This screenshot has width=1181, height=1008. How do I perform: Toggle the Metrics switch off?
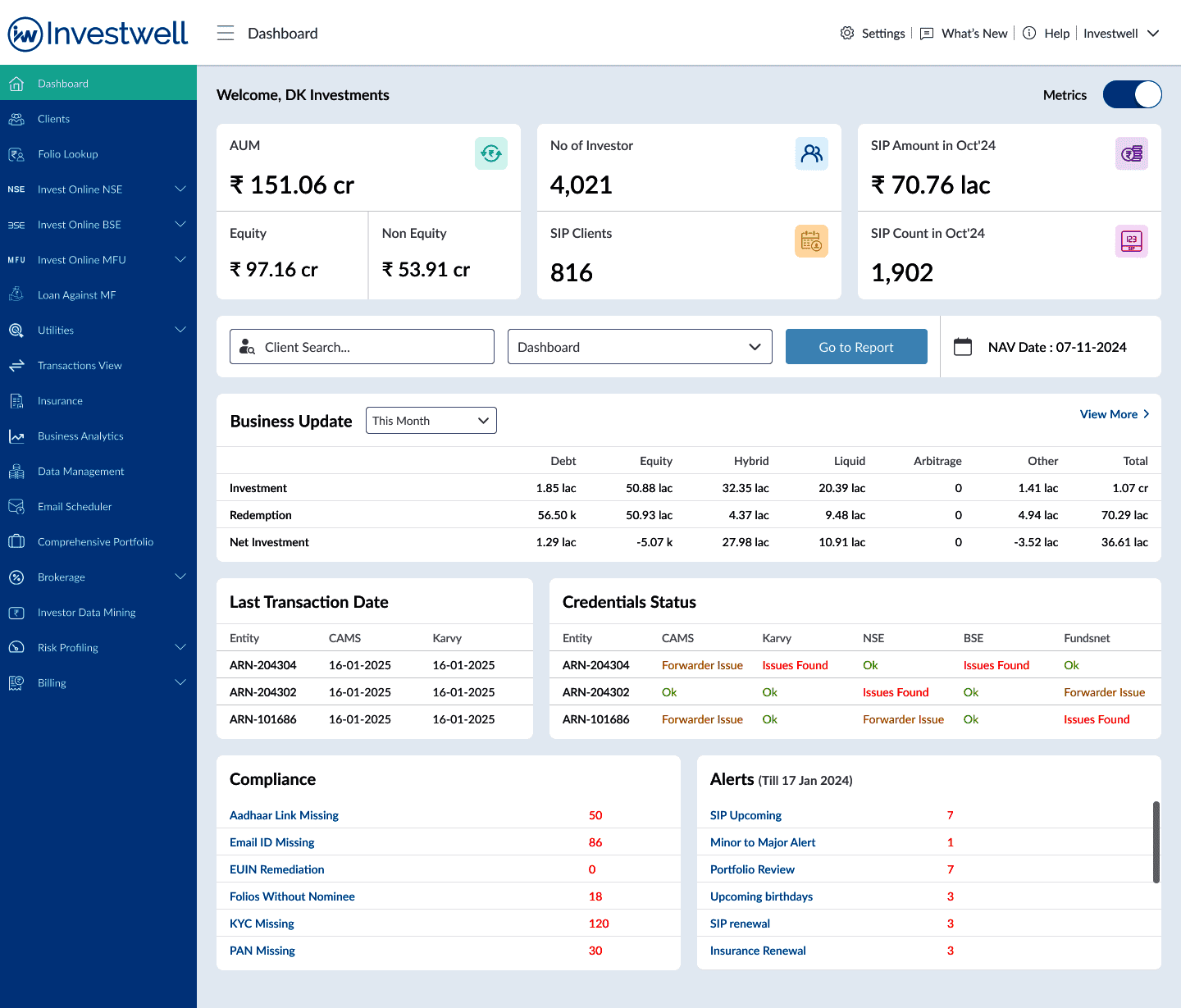pos(1132,95)
